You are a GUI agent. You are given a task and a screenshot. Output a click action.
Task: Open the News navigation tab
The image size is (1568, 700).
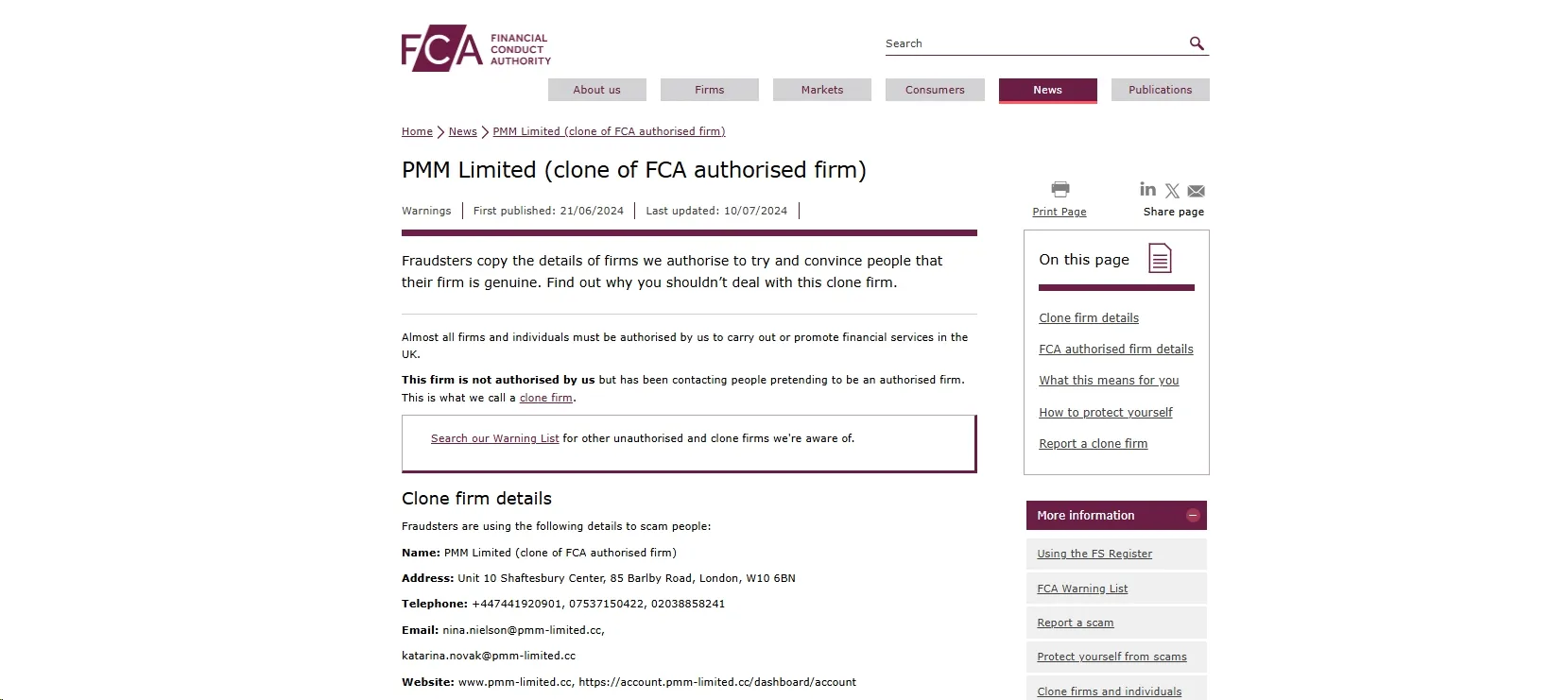point(1048,90)
